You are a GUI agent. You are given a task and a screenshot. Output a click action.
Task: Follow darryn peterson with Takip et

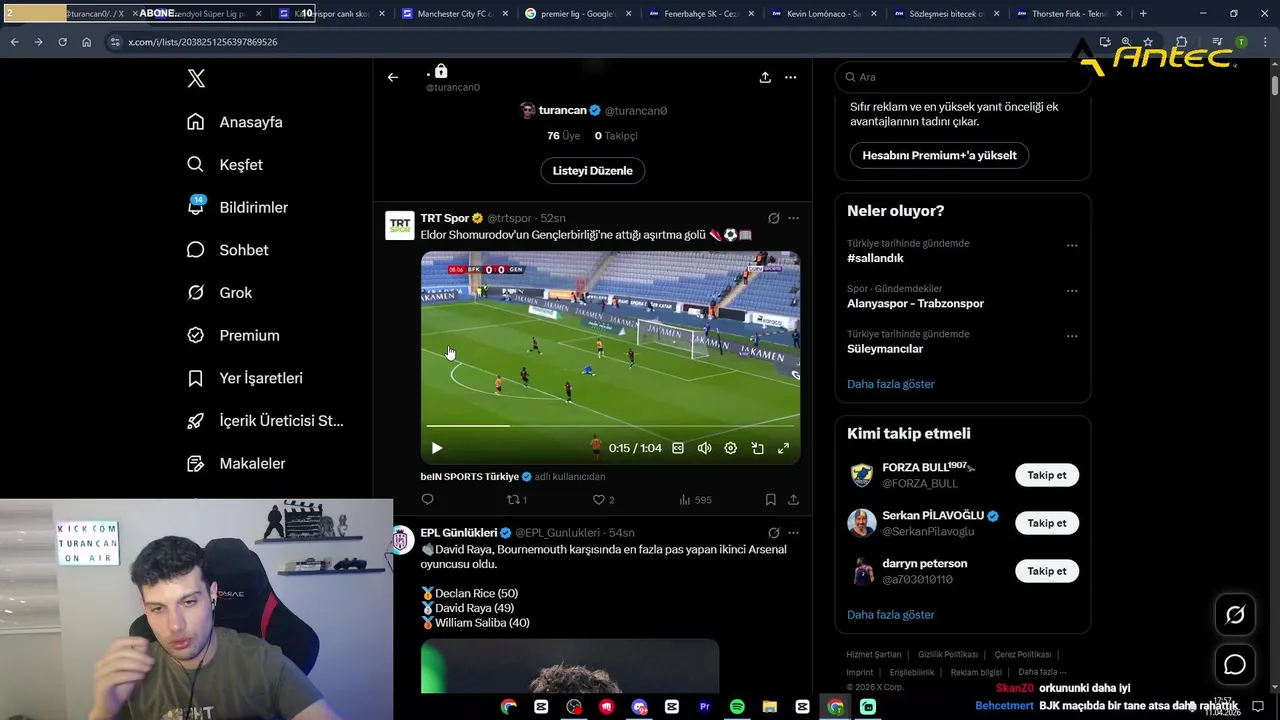(1047, 571)
